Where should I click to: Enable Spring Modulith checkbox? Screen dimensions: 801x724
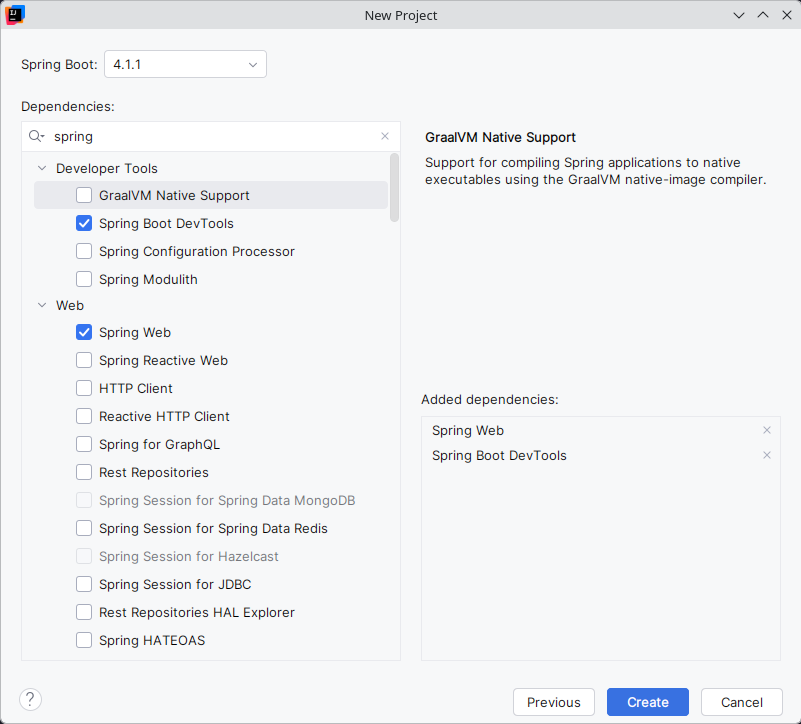click(84, 279)
